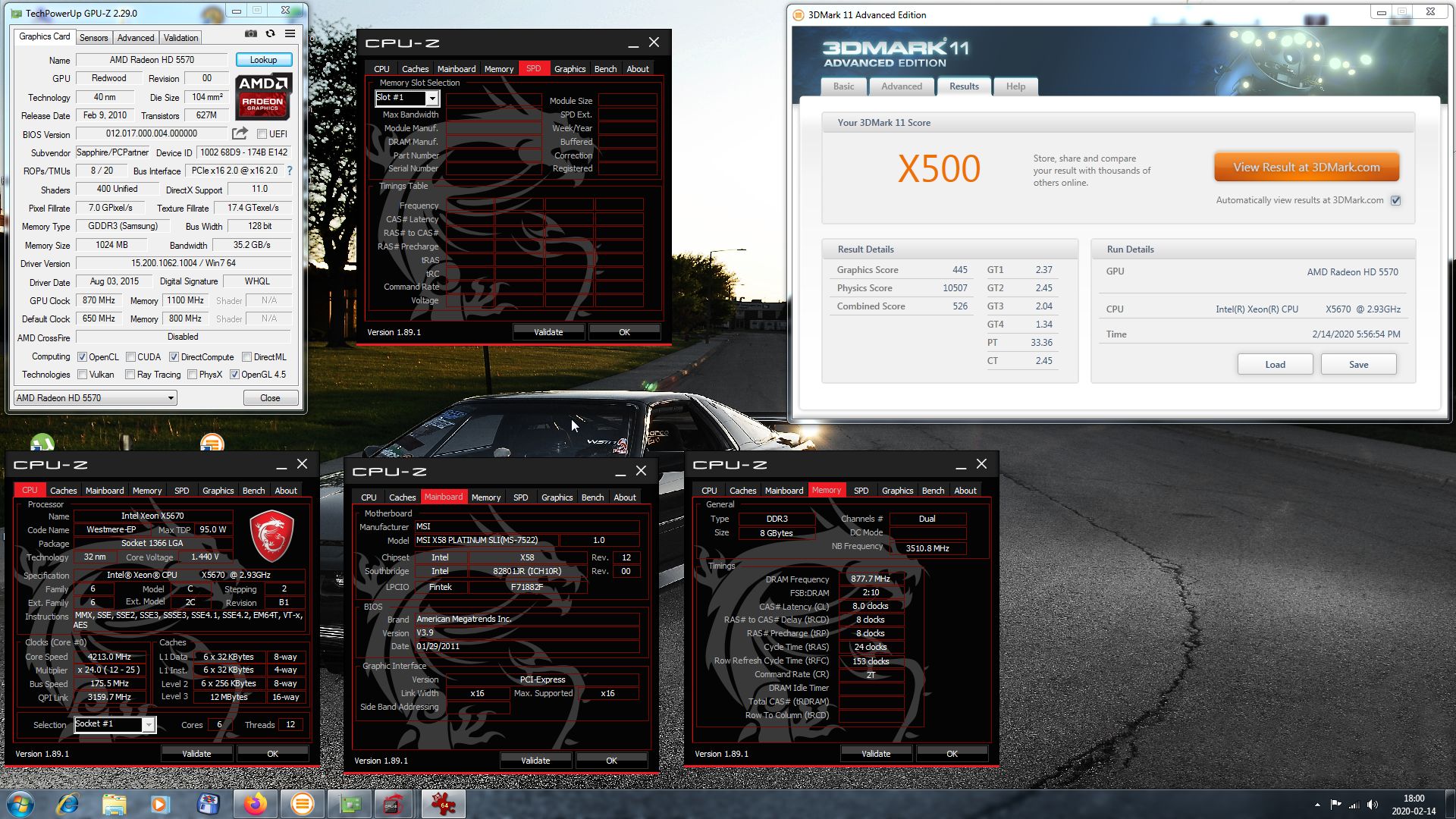The height and width of the screenshot is (819, 1456).
Task: Switch to the Advanced tab in GPU-Z
Action: (136, 37)
